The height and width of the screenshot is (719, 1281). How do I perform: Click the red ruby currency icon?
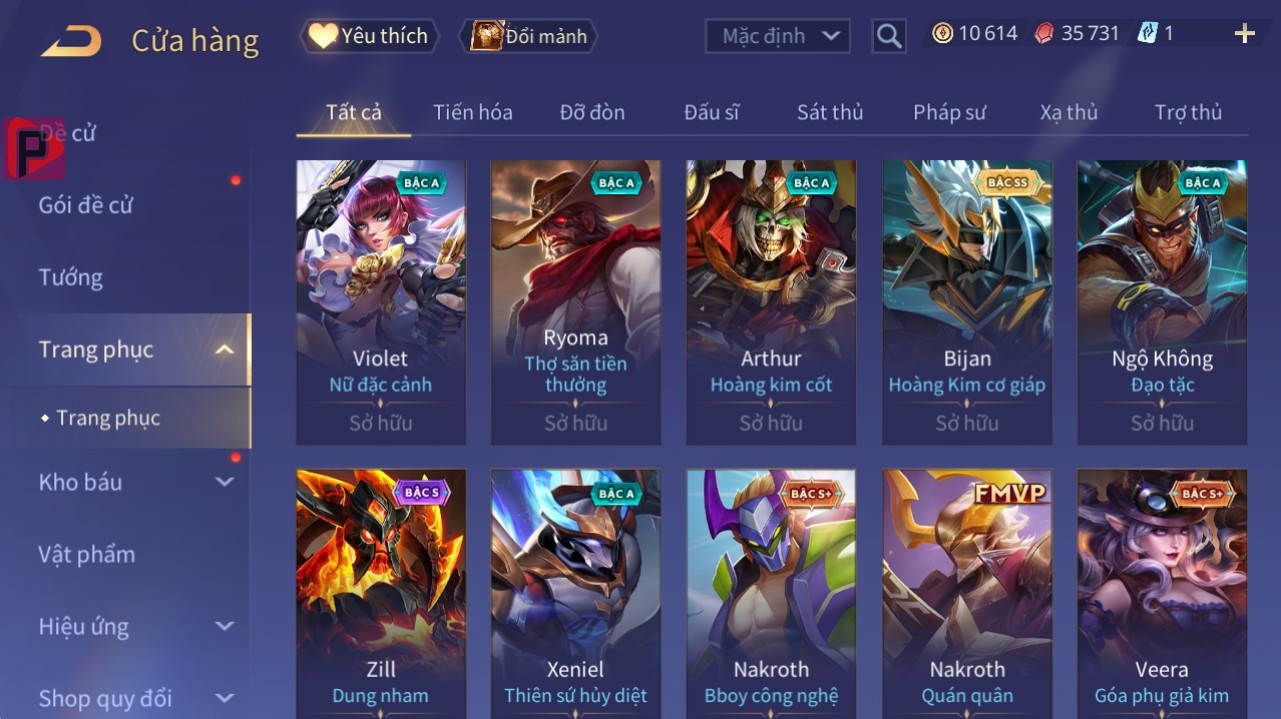(1043, 33)
